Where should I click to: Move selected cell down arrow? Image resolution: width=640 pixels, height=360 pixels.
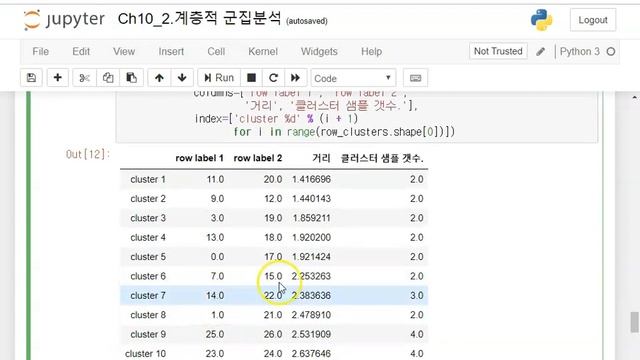pyautogui.click(x=182, y=78)
